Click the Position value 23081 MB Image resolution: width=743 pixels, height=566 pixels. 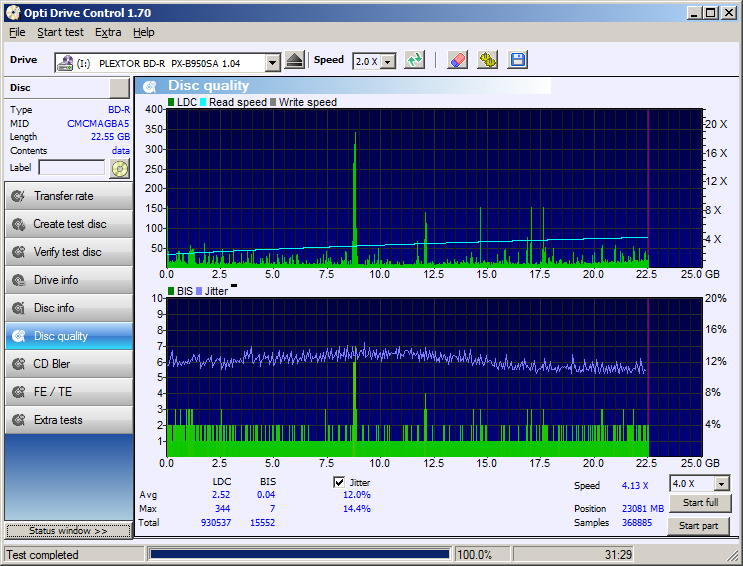coord(643,509)
